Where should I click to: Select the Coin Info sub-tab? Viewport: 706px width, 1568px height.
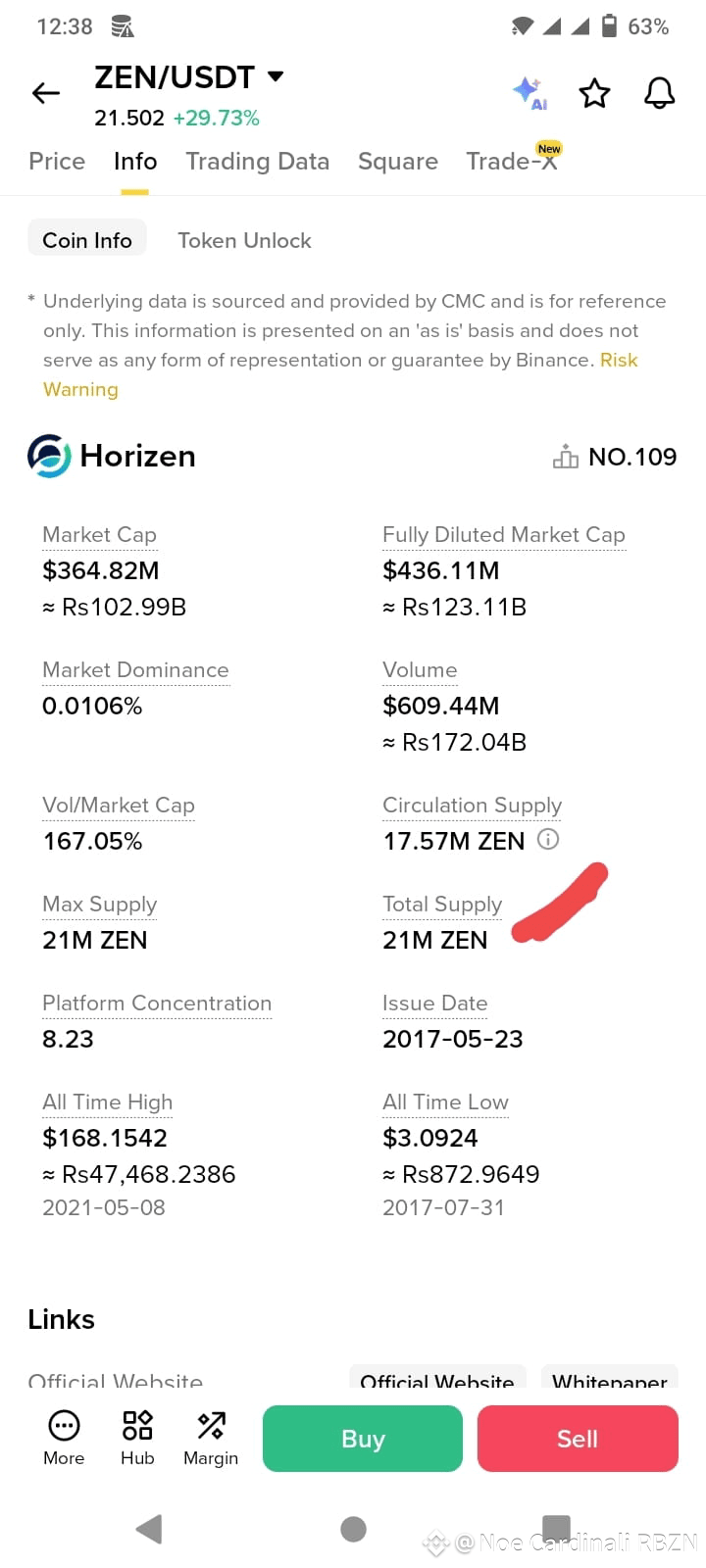pos(87,240)
